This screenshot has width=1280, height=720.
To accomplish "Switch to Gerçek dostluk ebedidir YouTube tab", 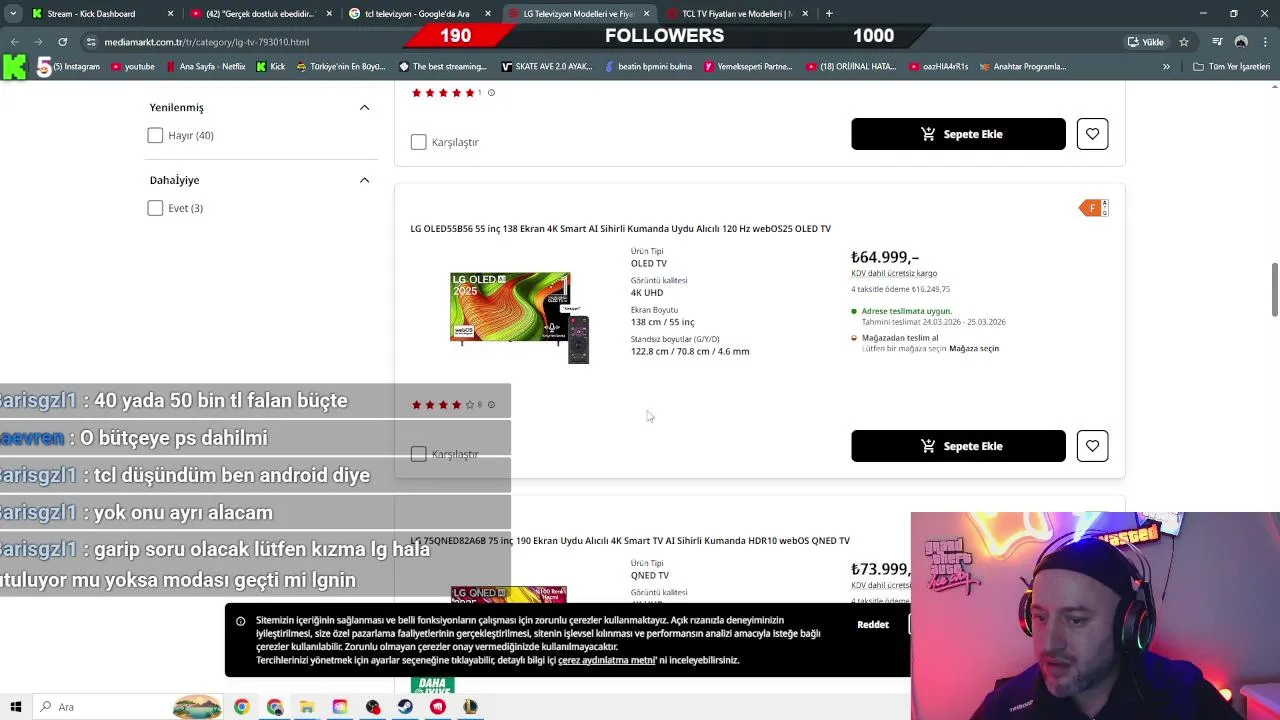I will point(259,14).
